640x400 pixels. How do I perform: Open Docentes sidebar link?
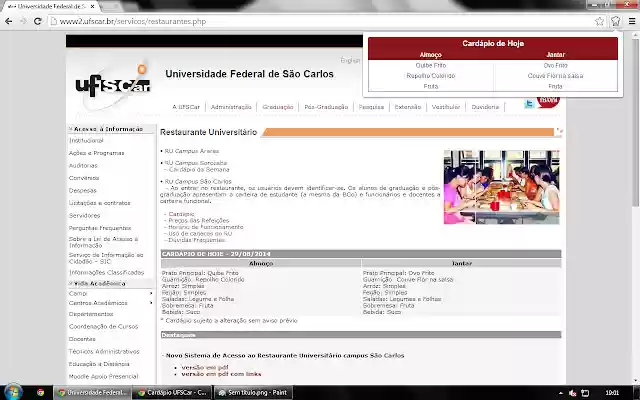tap(82, 339)
